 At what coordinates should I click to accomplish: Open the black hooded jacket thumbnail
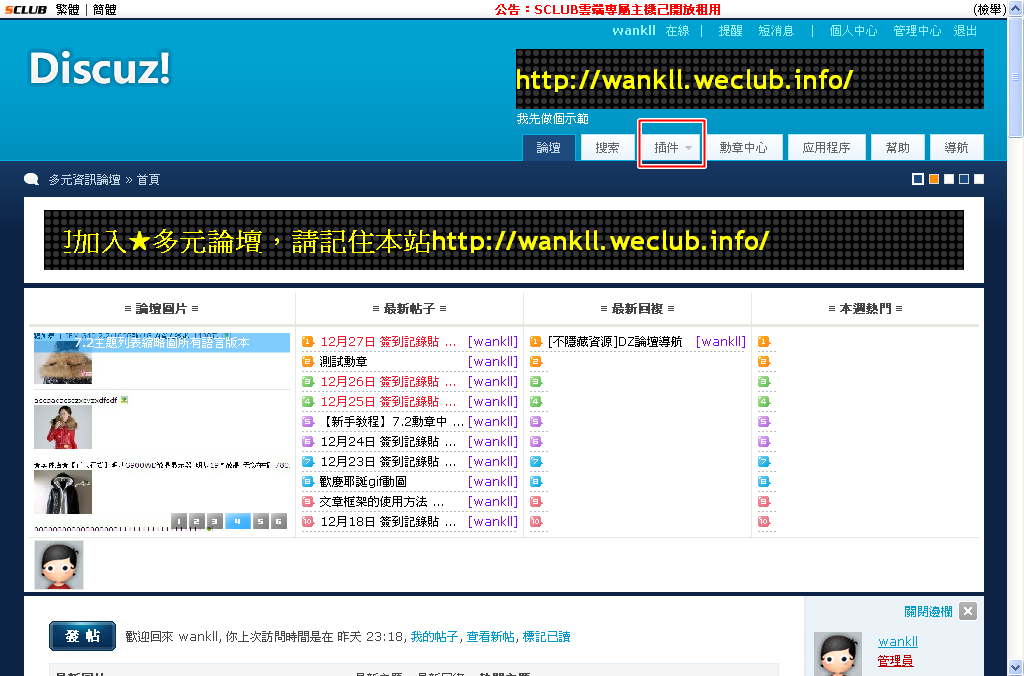(63, 492)
